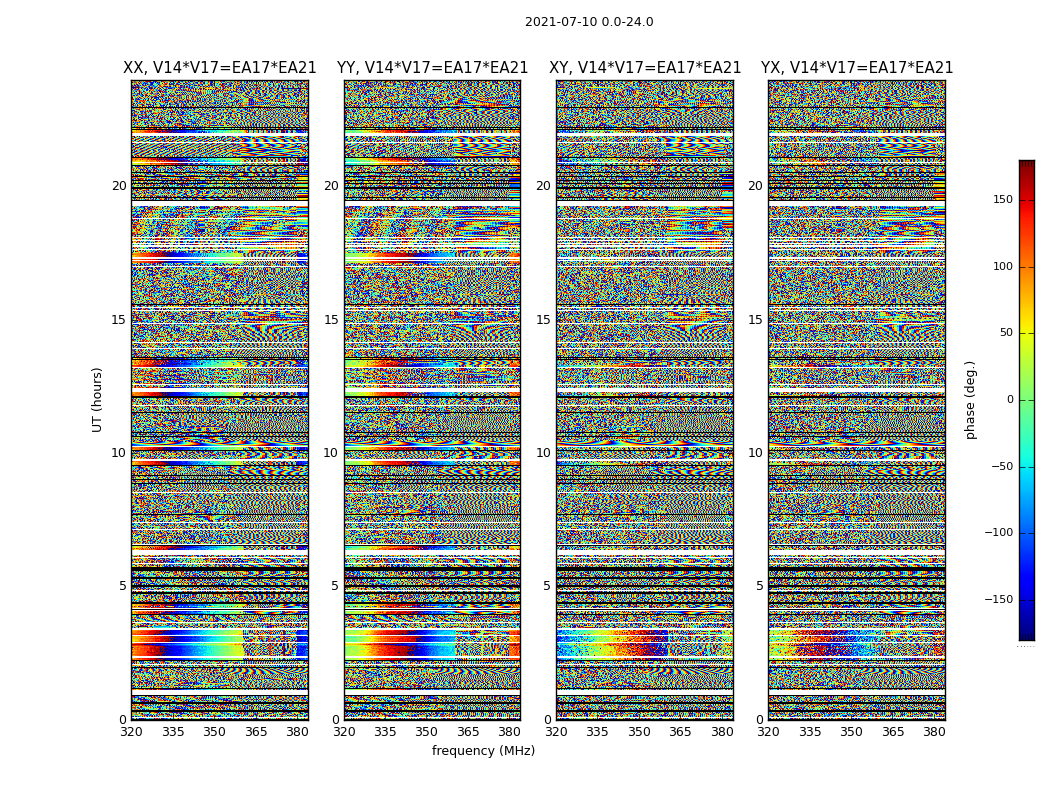Click XY panel y-axis tick 5
This screenshot has height=800, width=1050.
[547, 586]
